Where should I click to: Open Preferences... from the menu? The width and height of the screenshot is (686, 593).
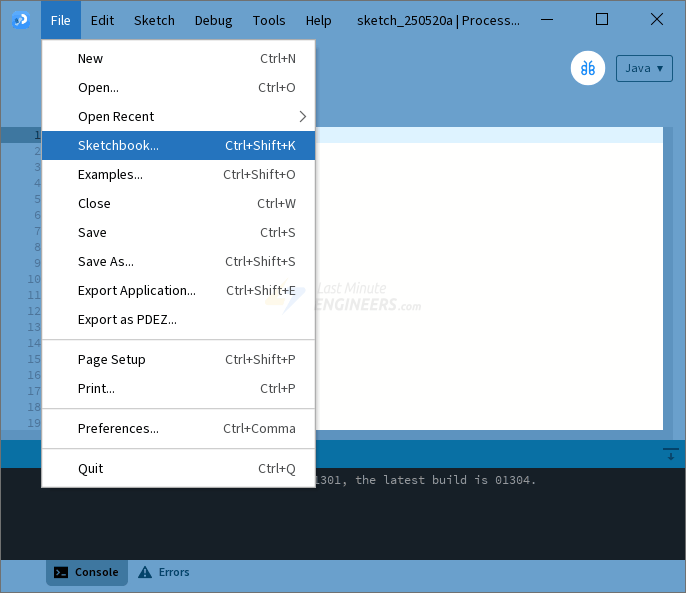178,428
